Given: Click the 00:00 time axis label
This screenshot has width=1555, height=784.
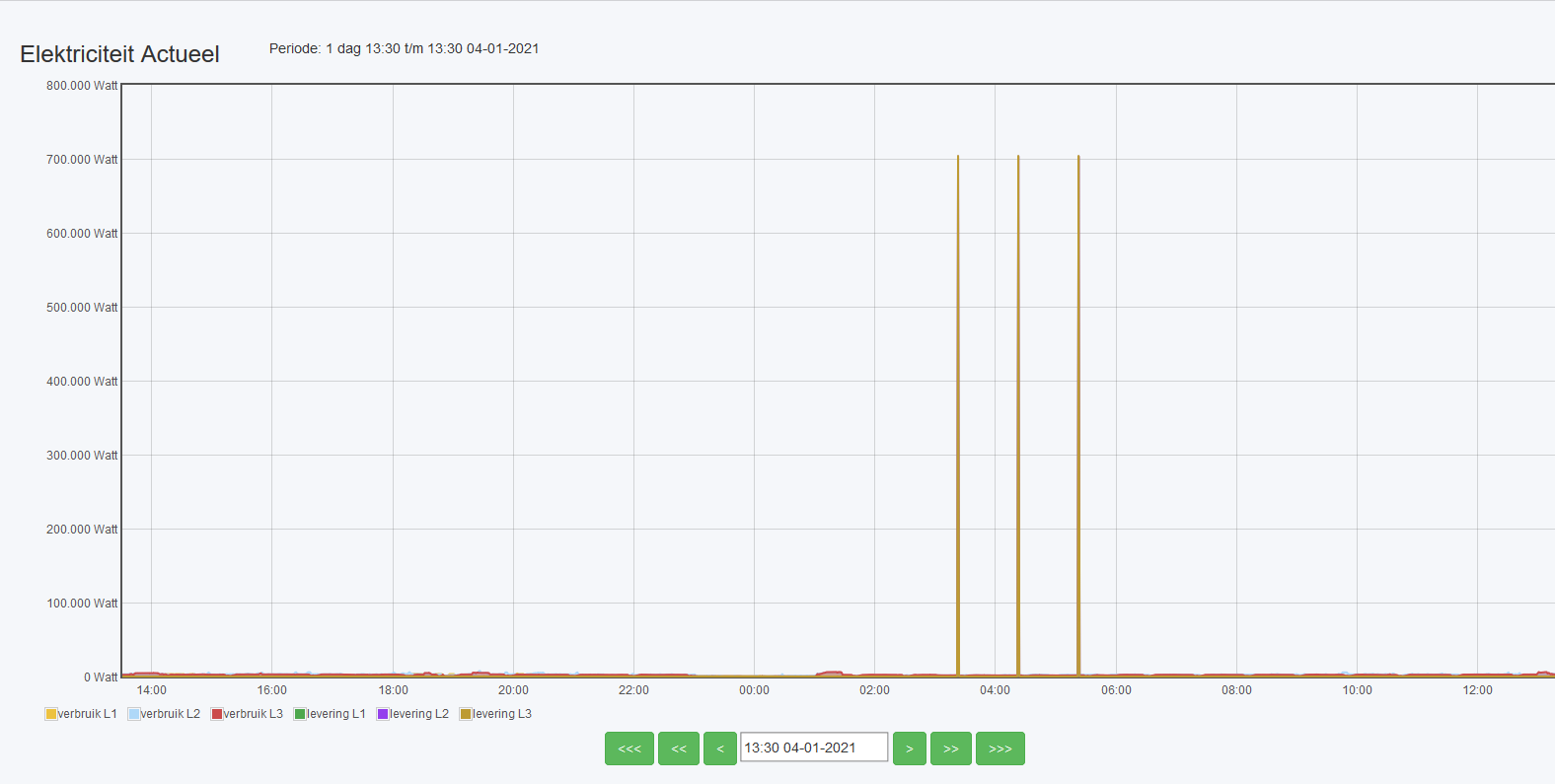Looking at the screenshot, I should [x=754, y=690].
